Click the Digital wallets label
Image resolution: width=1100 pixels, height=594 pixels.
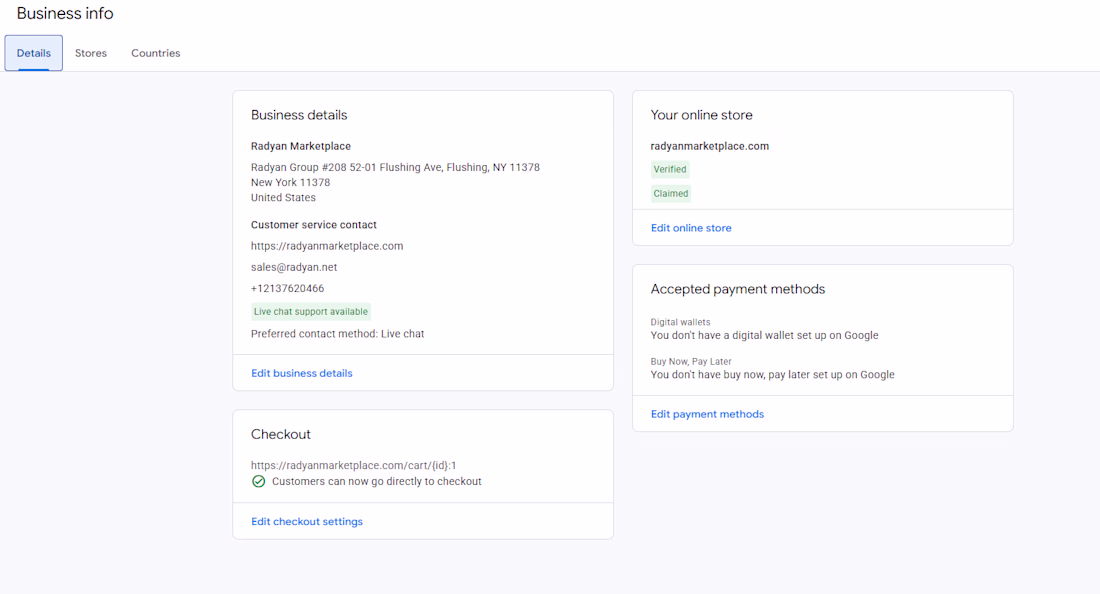tap(680, 322)
